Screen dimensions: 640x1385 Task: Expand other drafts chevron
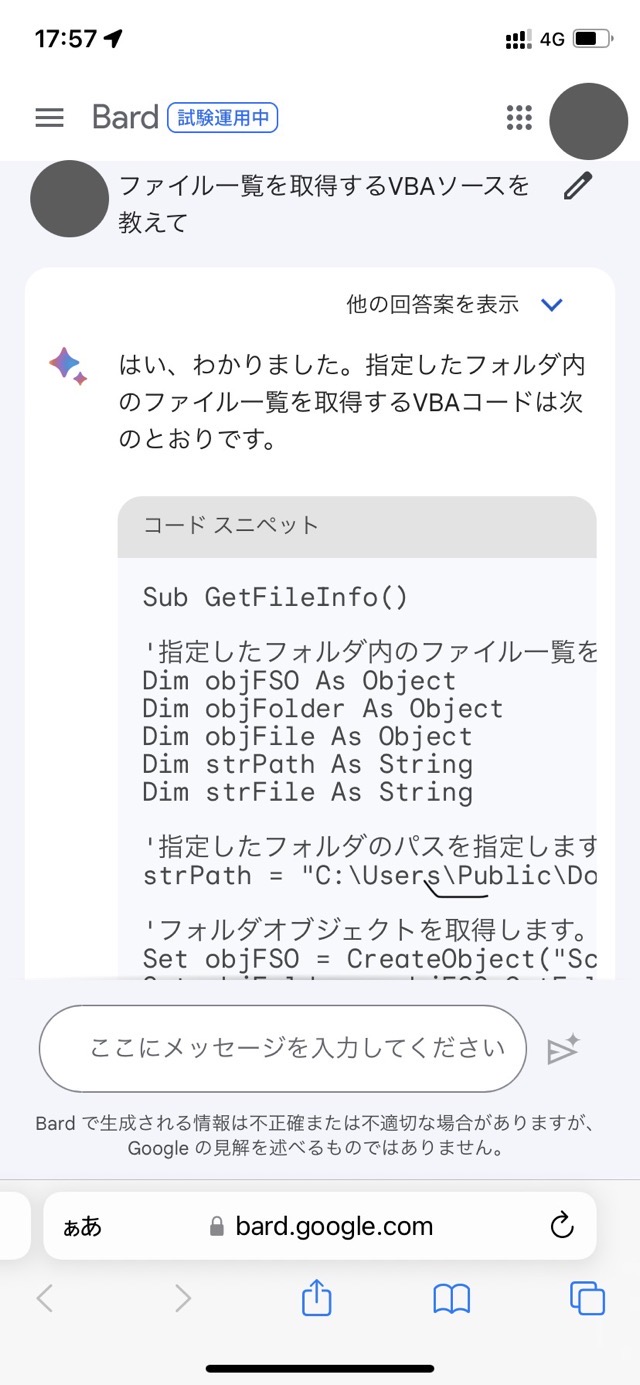pyautogui.click(x=551, y=305)
